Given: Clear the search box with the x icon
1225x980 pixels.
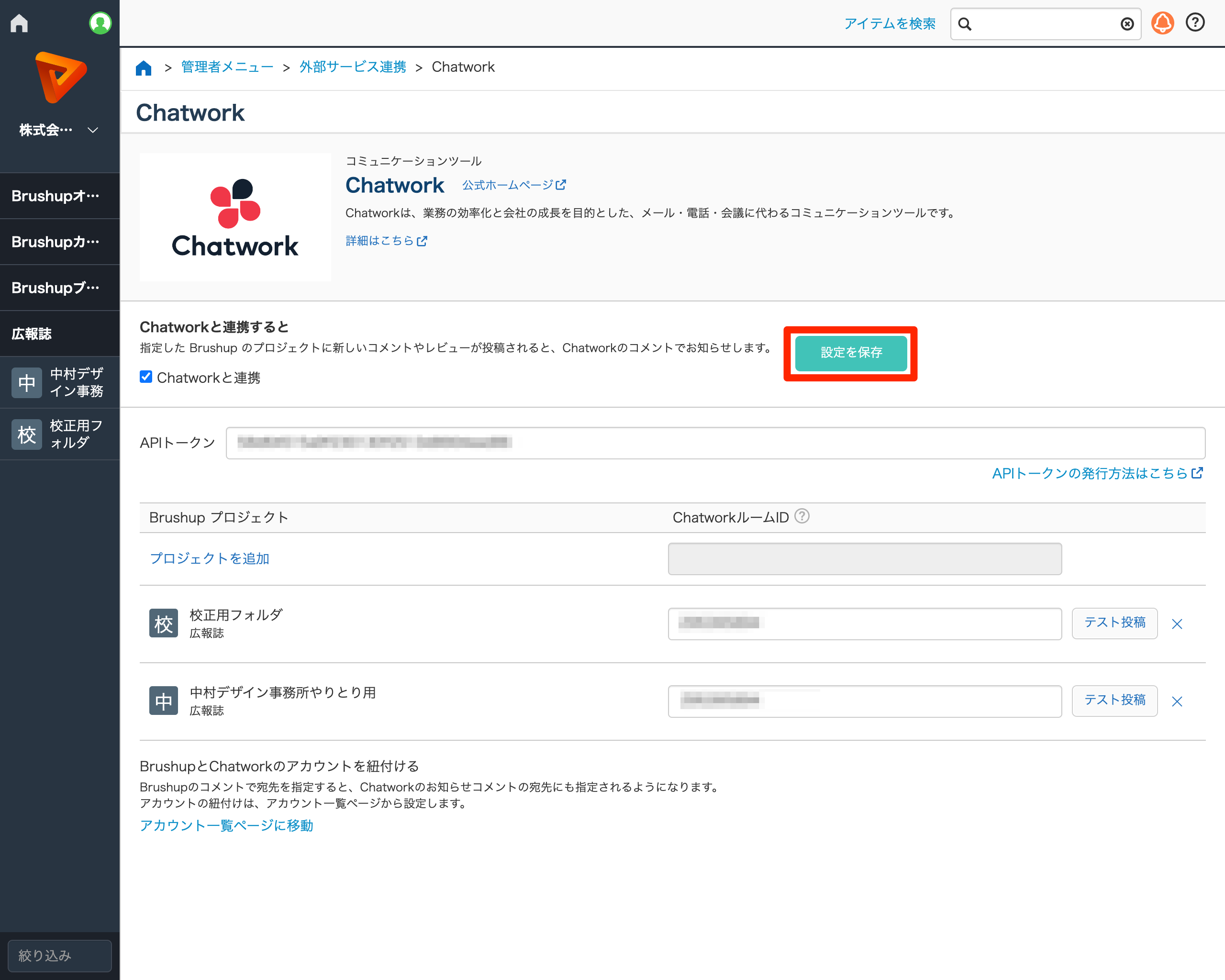Looking at the screenshot, I should [x=1127, y=24].
